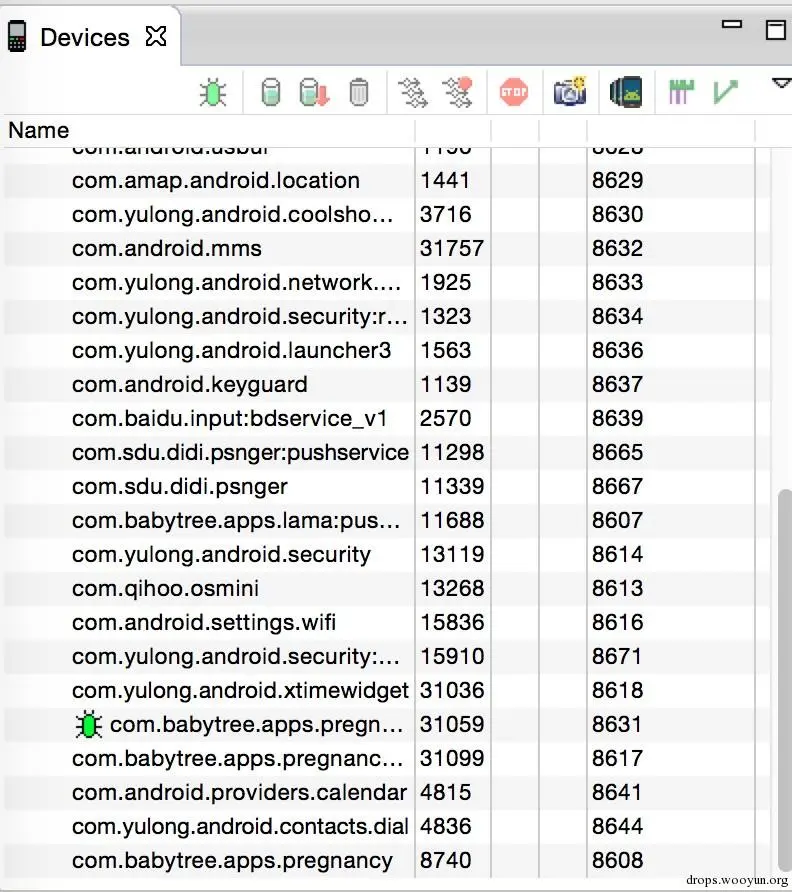This screenshot has width=792, height=892.
Task: Select process com.yulong.android.security:r...
Action: click(x=240, y=317)
